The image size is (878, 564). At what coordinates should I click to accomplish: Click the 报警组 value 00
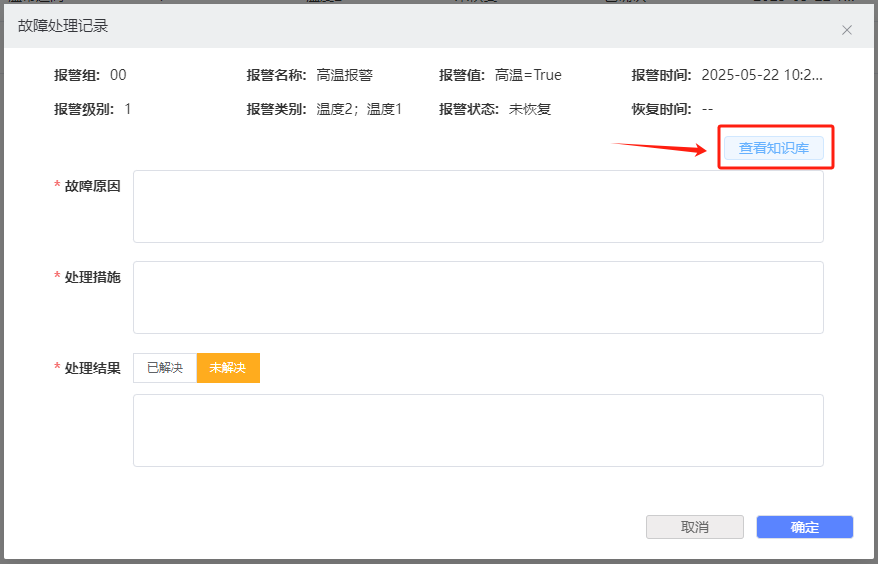point(118,75)
